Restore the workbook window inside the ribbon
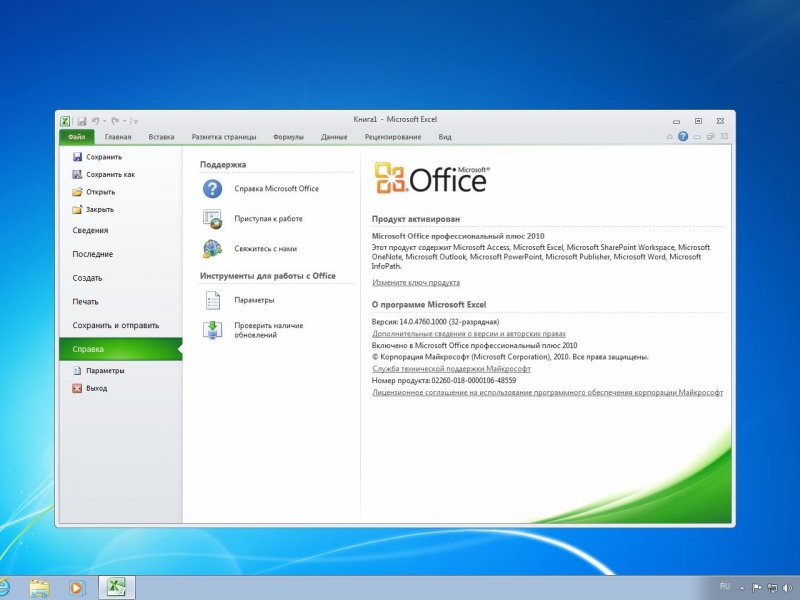The image size is (800, 600). tap(711, 136)
